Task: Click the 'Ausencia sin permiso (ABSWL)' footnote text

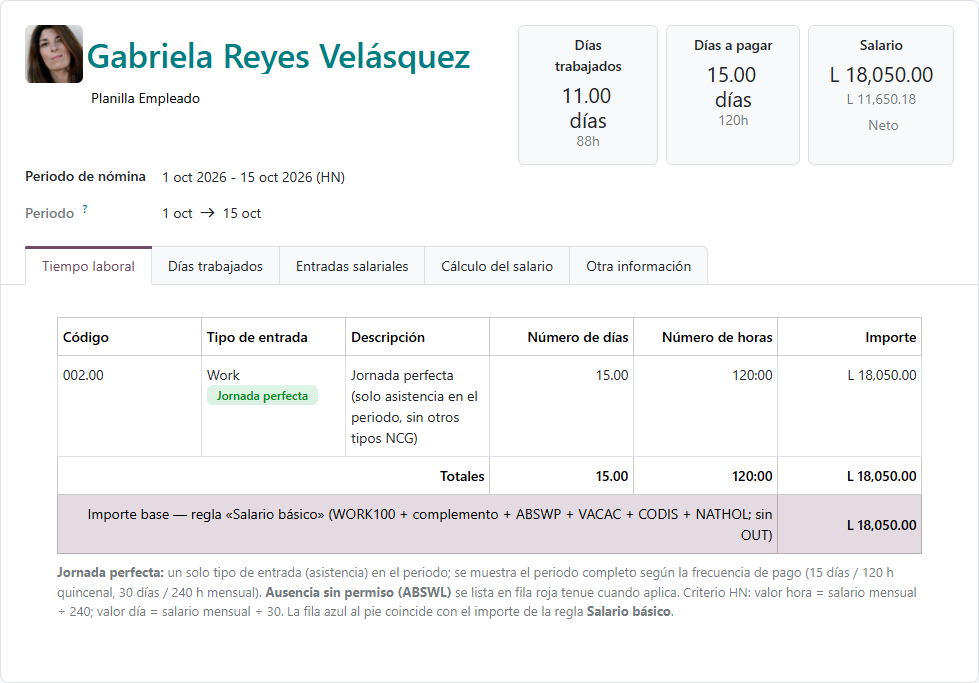Action: pos(358,592)
